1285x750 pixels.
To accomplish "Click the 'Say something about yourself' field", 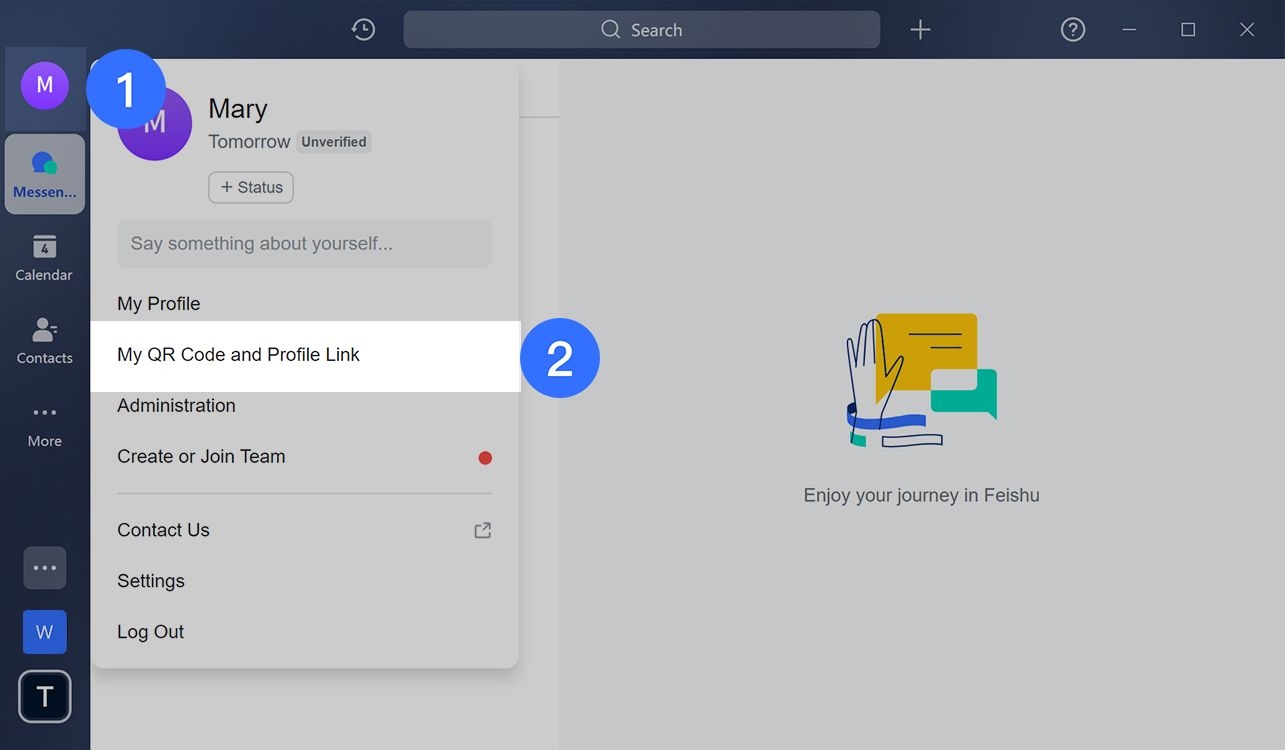I will [304, 244].
